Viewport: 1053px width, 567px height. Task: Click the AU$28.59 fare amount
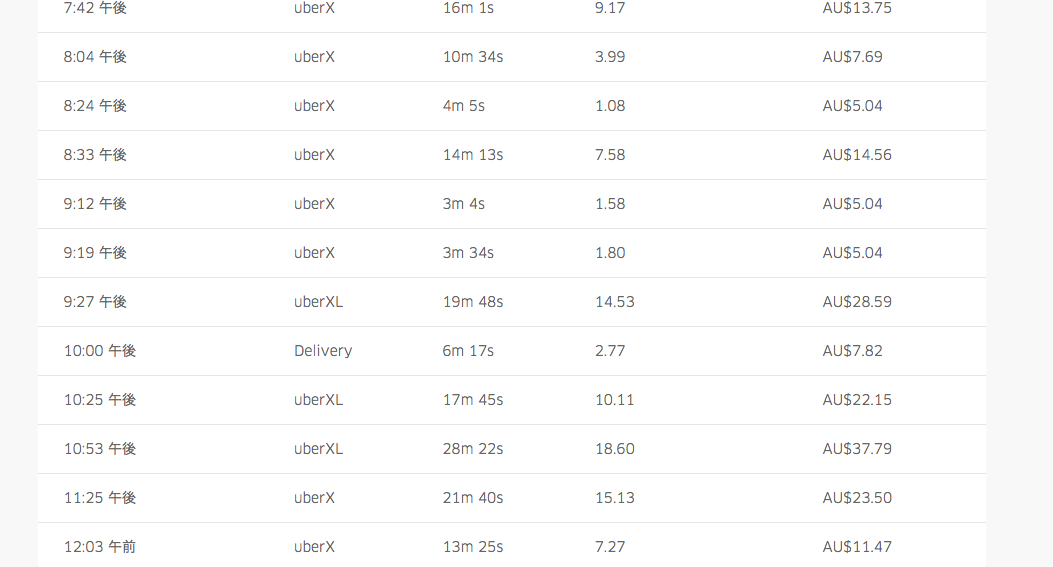click(x=857, y=302)
